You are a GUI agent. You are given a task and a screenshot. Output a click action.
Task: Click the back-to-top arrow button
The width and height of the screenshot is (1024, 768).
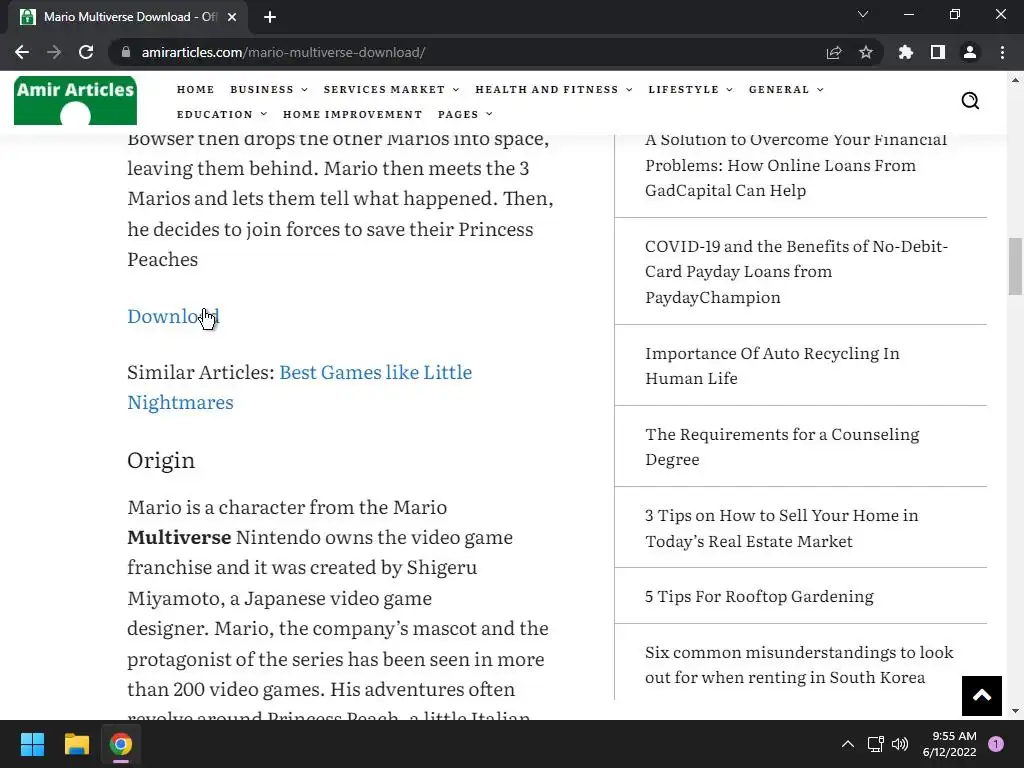point(982,696)
